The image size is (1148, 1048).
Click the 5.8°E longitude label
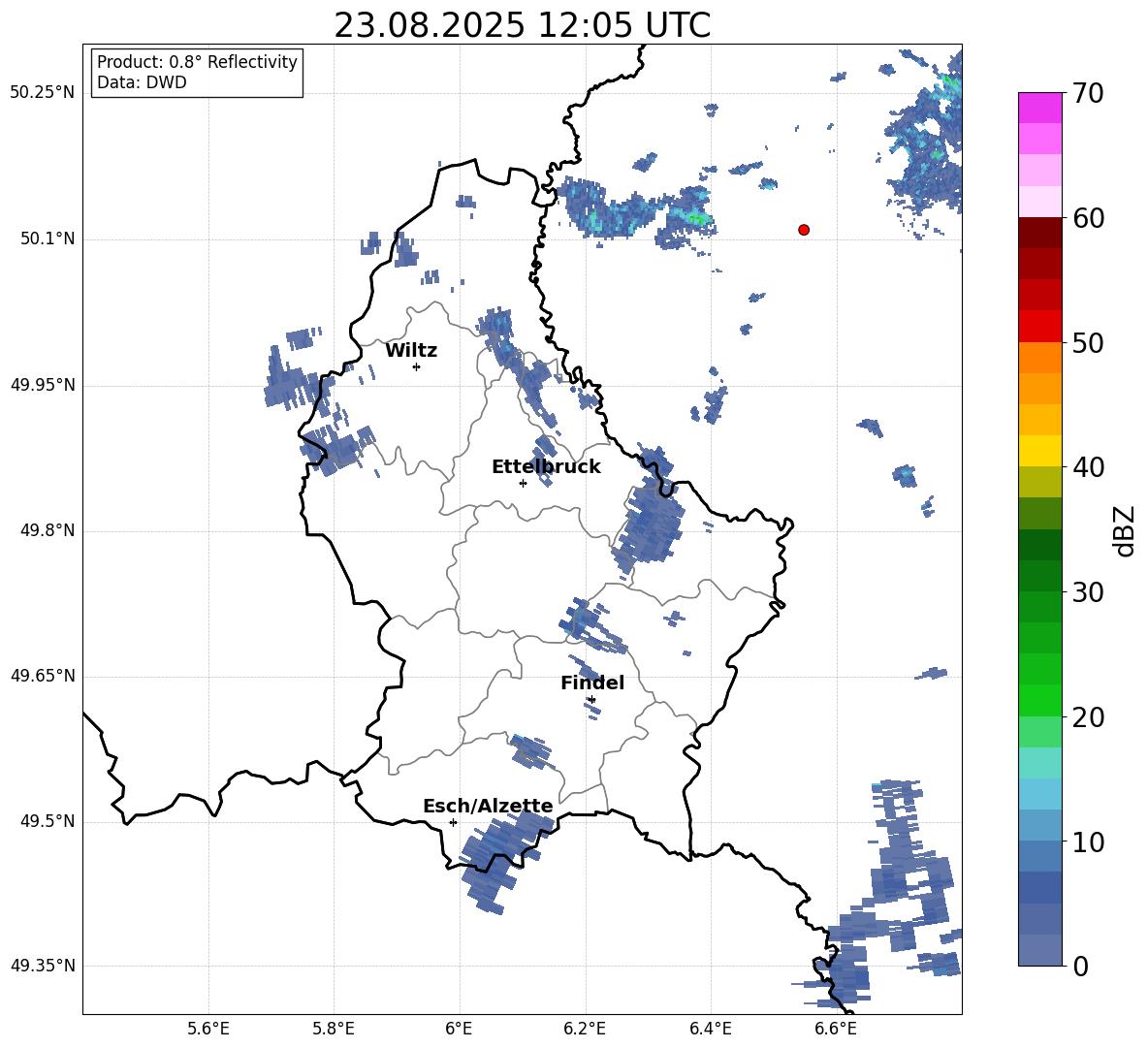point(334,1029)
